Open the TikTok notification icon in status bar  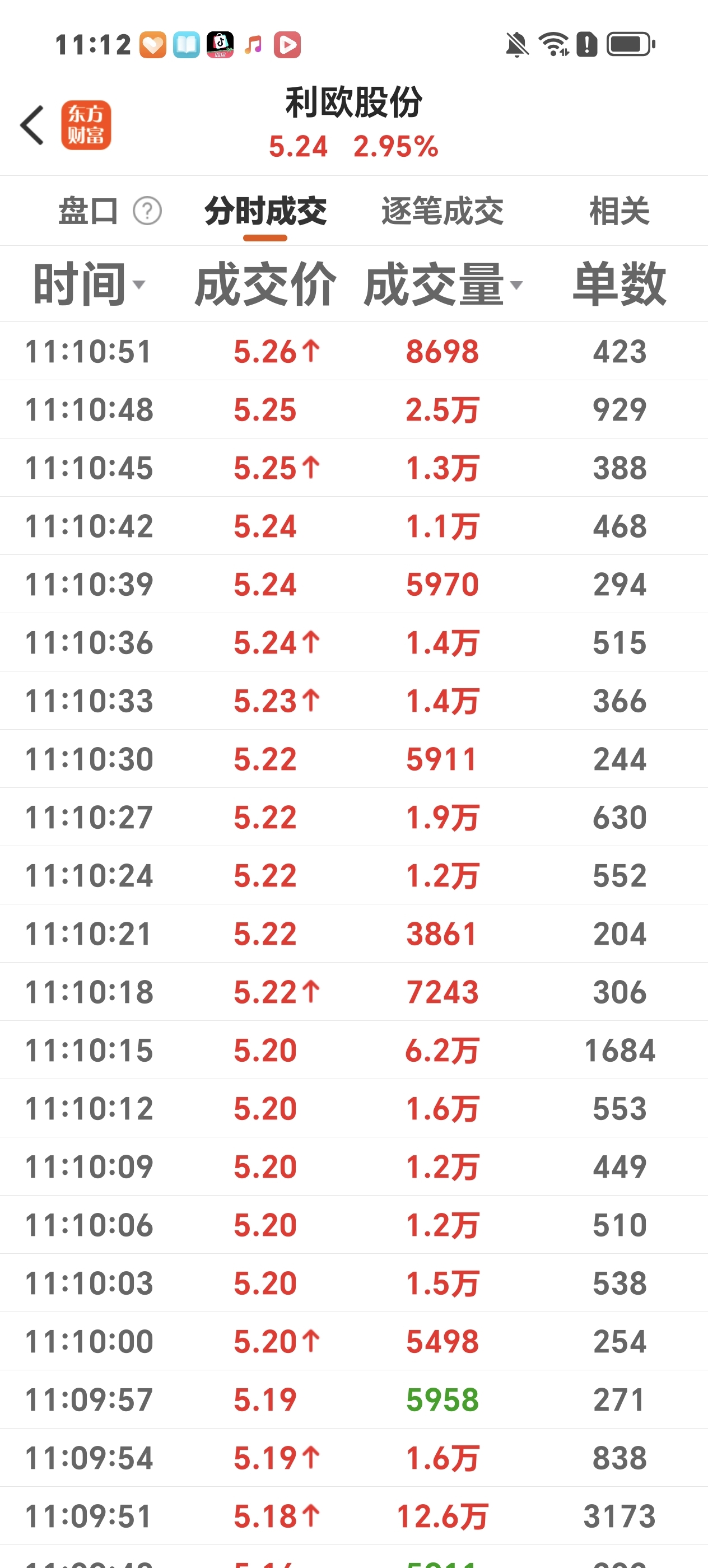click(x=220, y=44)
